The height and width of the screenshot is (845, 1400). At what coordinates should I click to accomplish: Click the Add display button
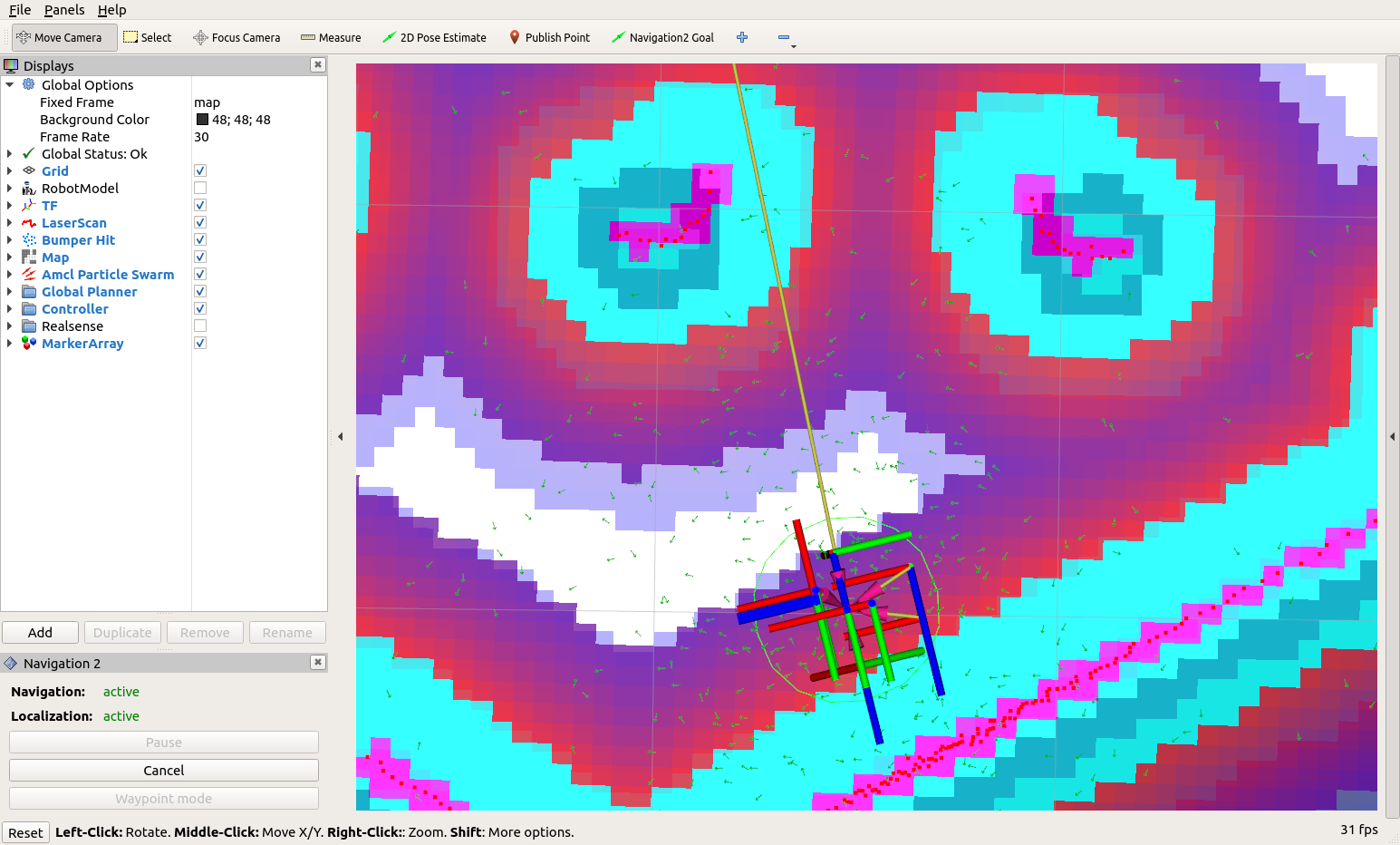(40, 633)
